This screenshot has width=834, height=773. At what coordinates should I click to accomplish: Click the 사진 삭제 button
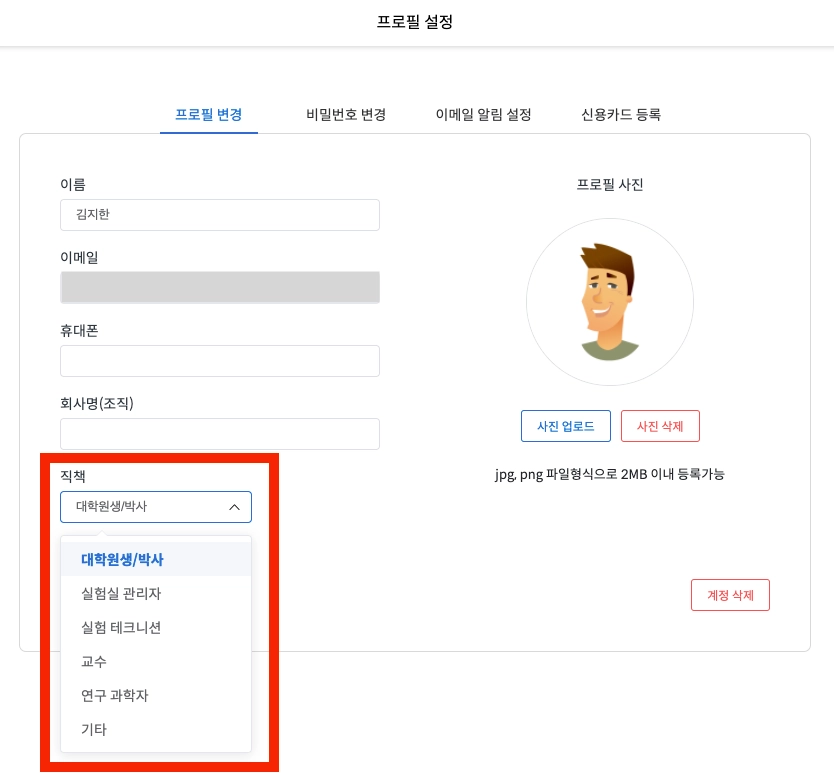(660, 426)
